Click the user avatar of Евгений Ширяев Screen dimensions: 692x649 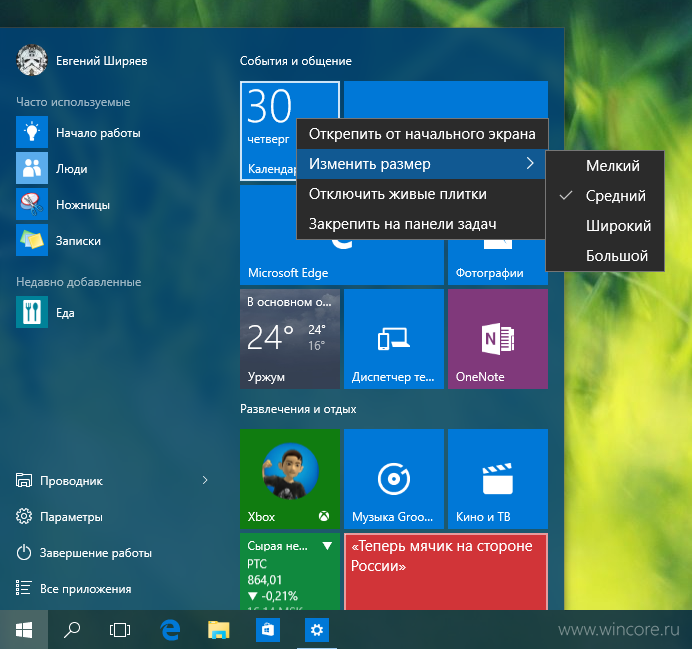click(32, 60)
